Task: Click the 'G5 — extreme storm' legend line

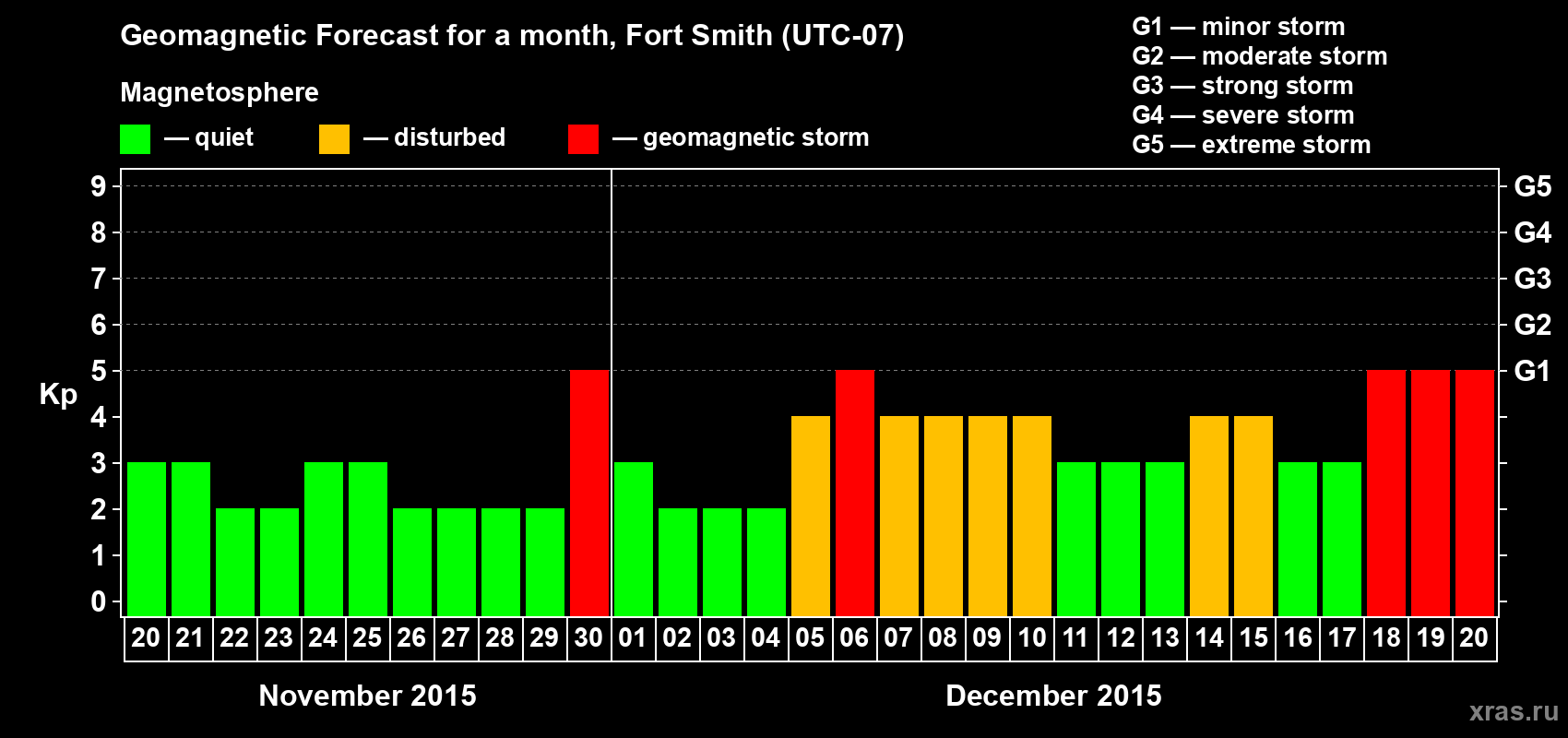Action: 1252,145
